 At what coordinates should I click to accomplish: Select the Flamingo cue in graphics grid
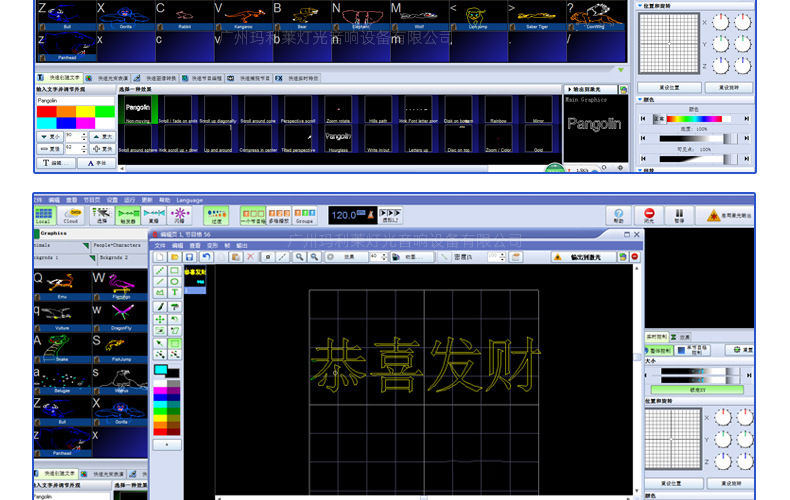click(x=121, y=286)
